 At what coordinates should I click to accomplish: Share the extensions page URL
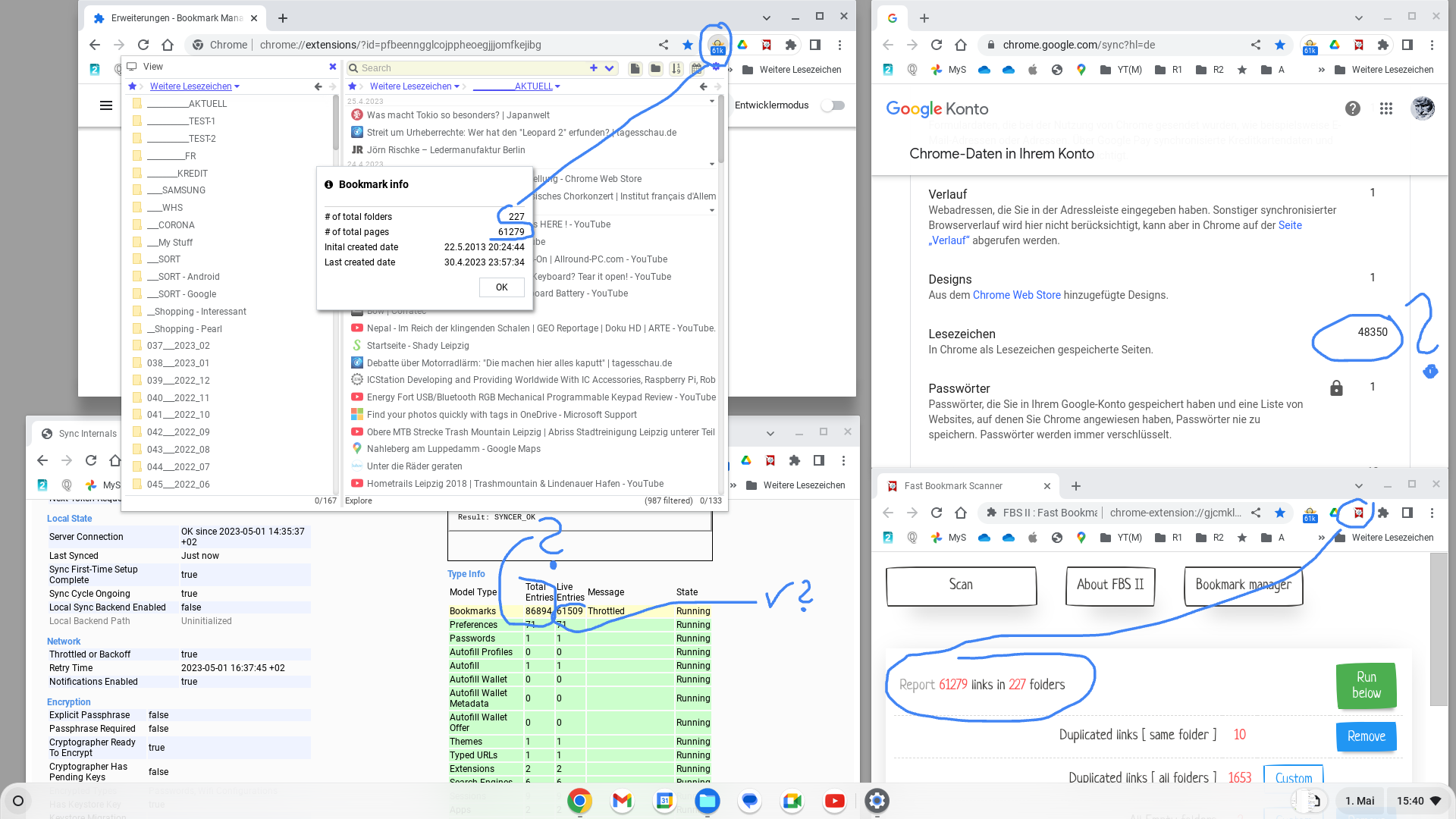(x=664, y=45)
